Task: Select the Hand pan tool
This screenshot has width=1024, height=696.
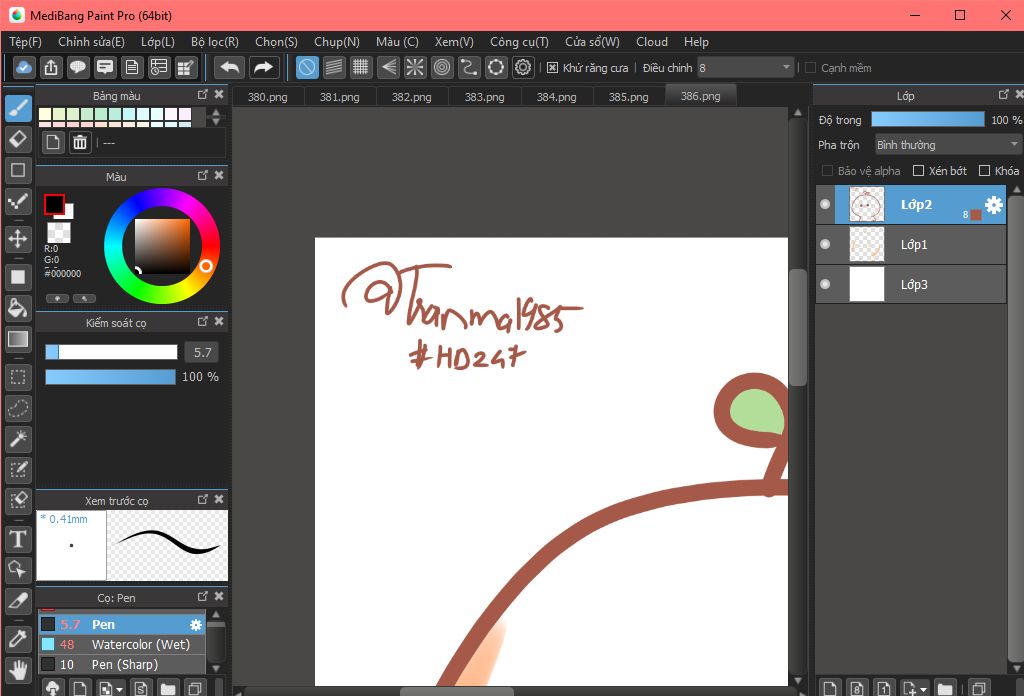Action: (18, 669)
